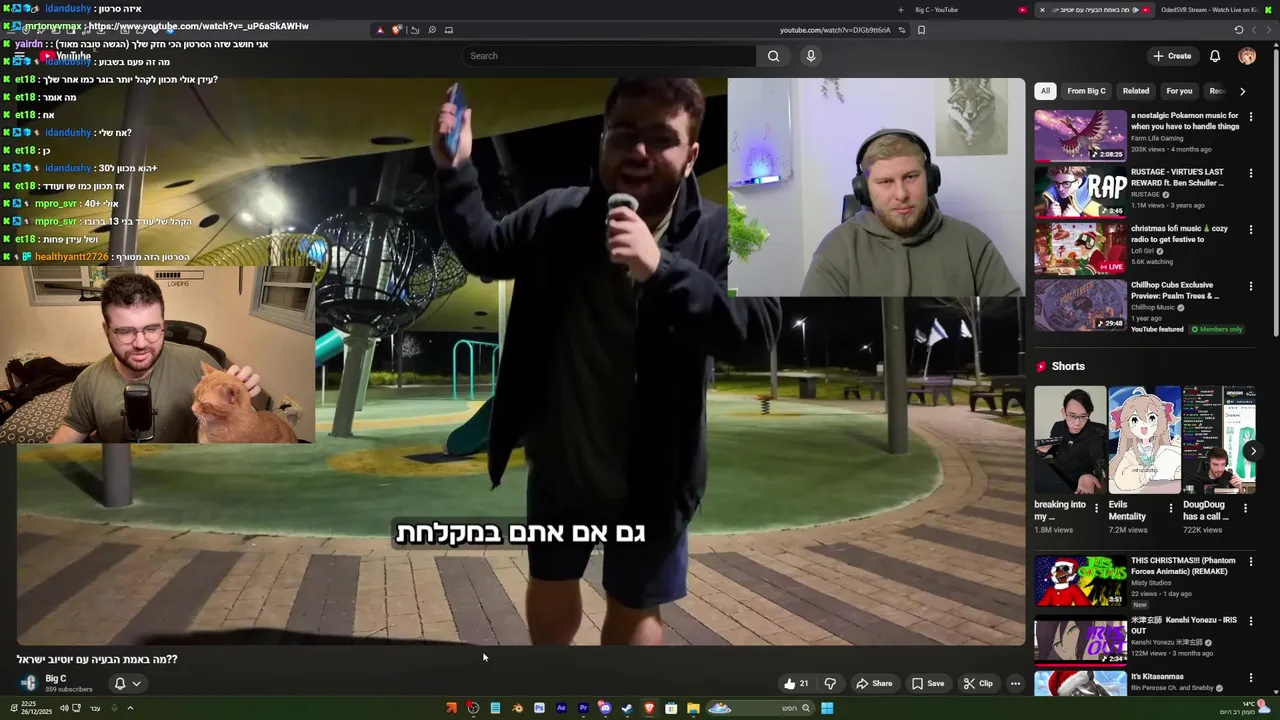Like the video with 21 likes
Screen dimensions: 1280x720
click(797, 684)
